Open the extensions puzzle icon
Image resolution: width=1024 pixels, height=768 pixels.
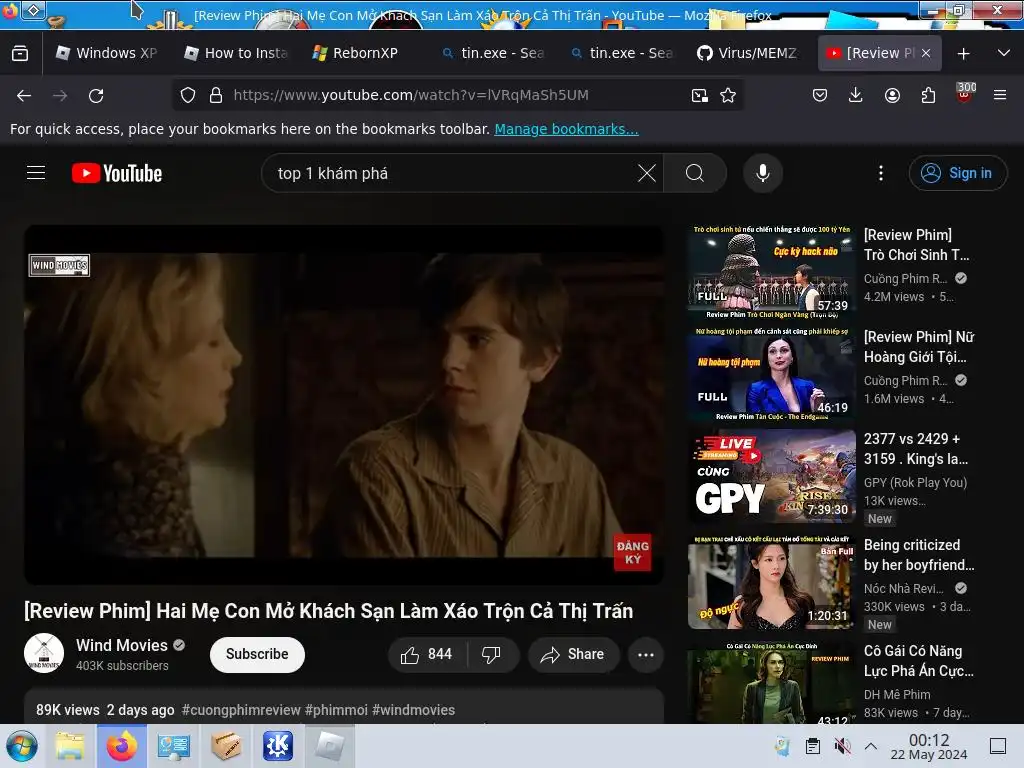928,95
